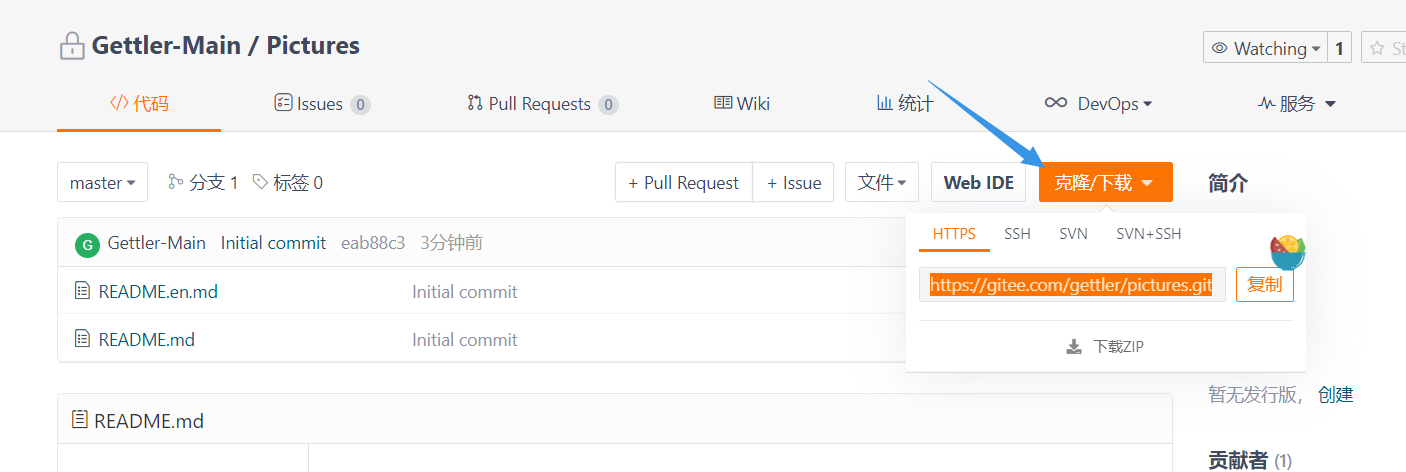
Task: Click the document icon in README.md preview header
Action: click(x=80, y=420)
